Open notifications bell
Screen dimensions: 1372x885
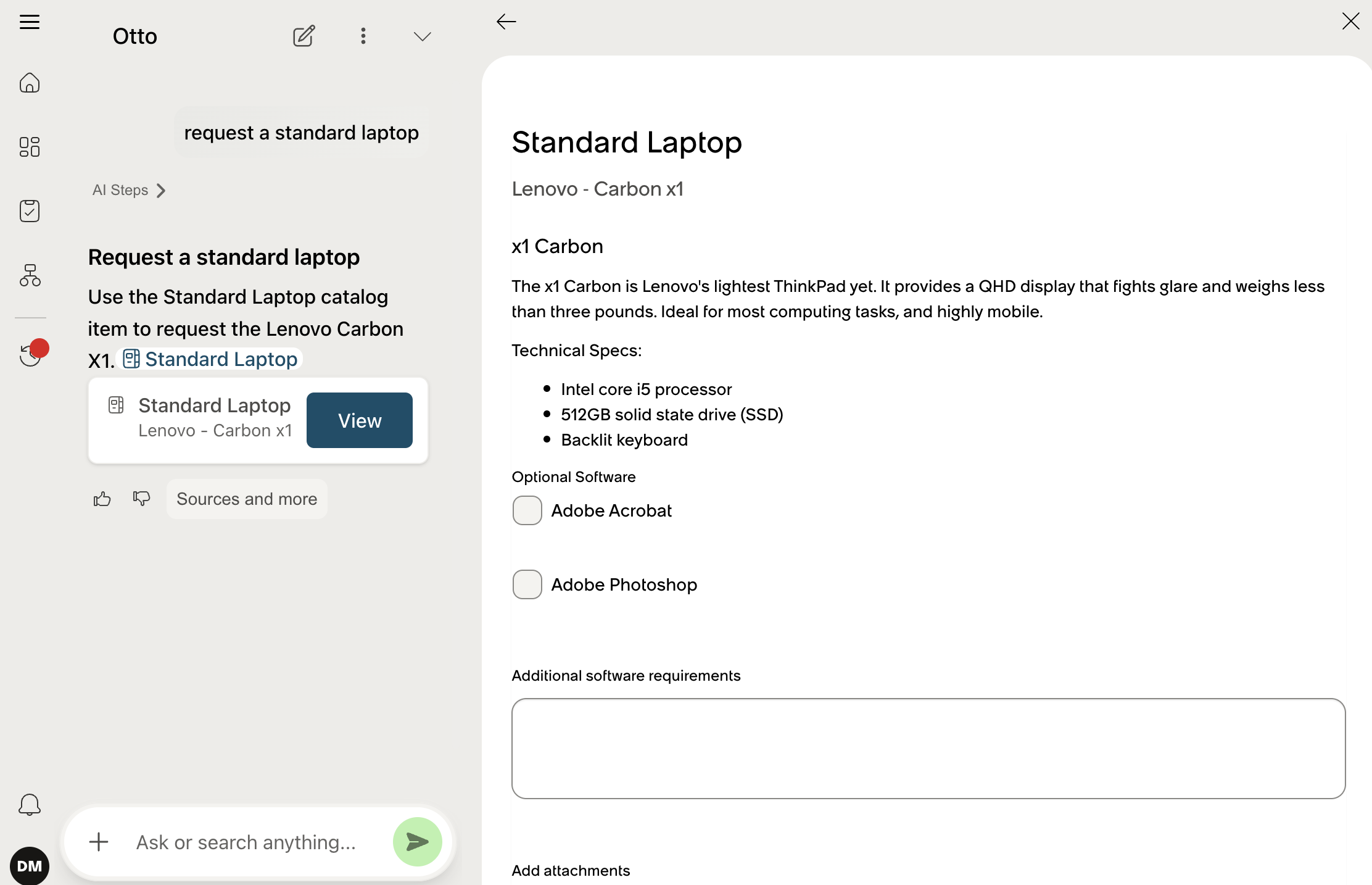(30, 805)
